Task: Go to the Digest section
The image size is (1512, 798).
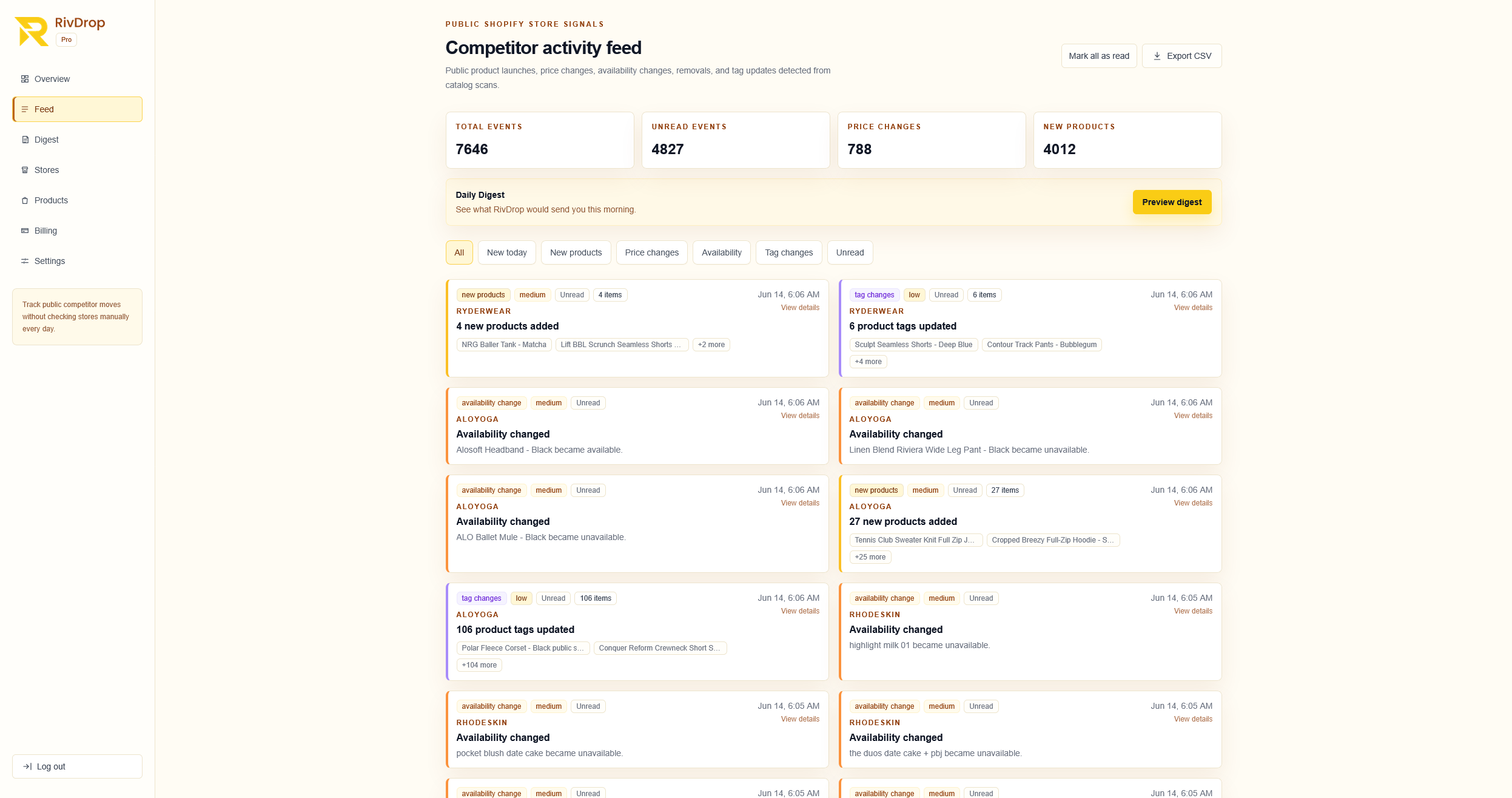Action: [77, 140]
